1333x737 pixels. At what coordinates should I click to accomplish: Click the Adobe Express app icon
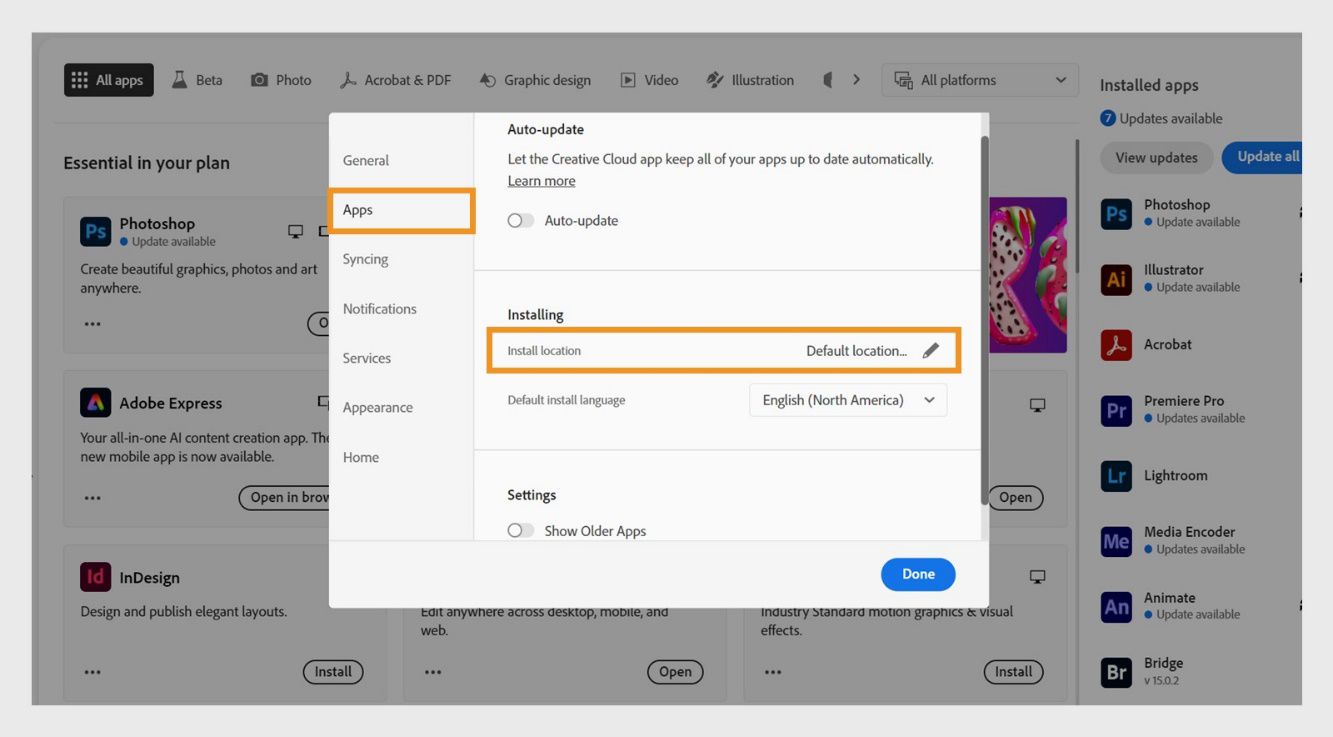(x=96, y=403)
